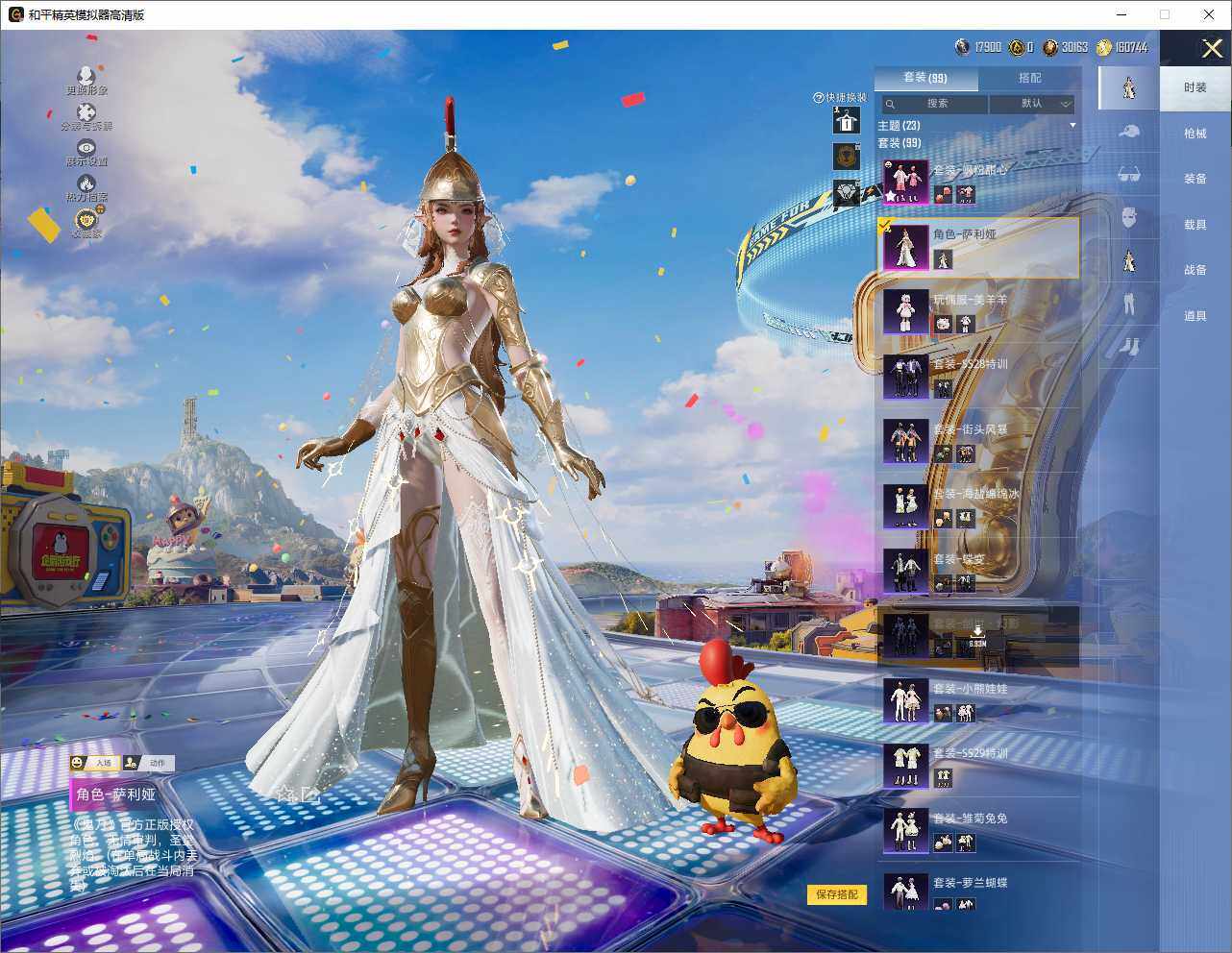The height and width of the screenshot is (953, 1232).
Task: Click the 更换形象 change appearance icon
Action: [x=86, y=76]
